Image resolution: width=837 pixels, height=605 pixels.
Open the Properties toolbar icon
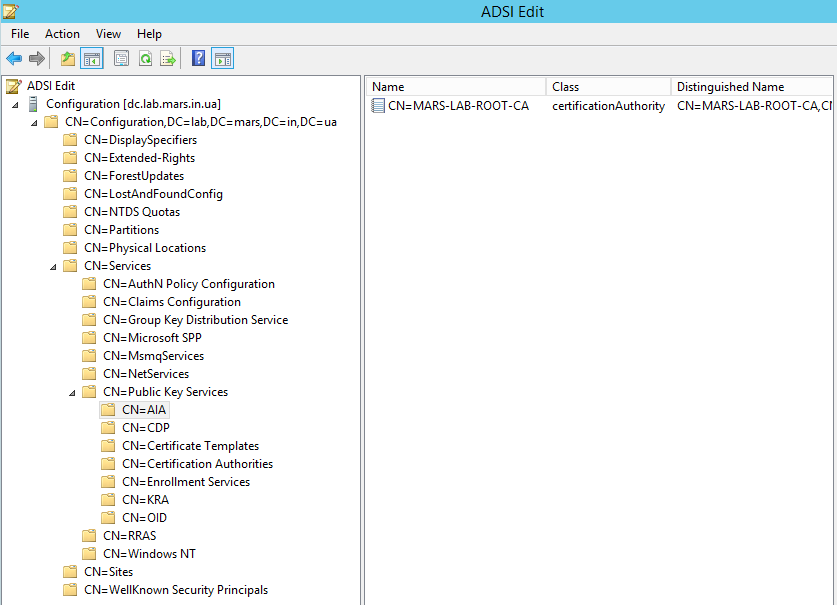coord(122,59)
